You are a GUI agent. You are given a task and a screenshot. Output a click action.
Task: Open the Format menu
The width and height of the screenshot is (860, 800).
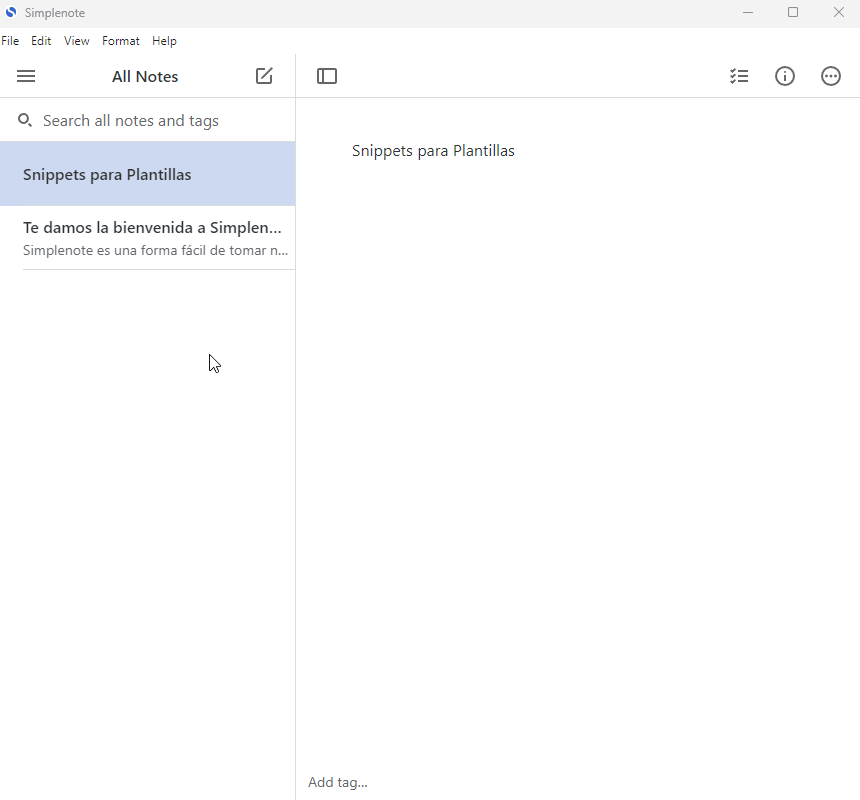point(121,41)
